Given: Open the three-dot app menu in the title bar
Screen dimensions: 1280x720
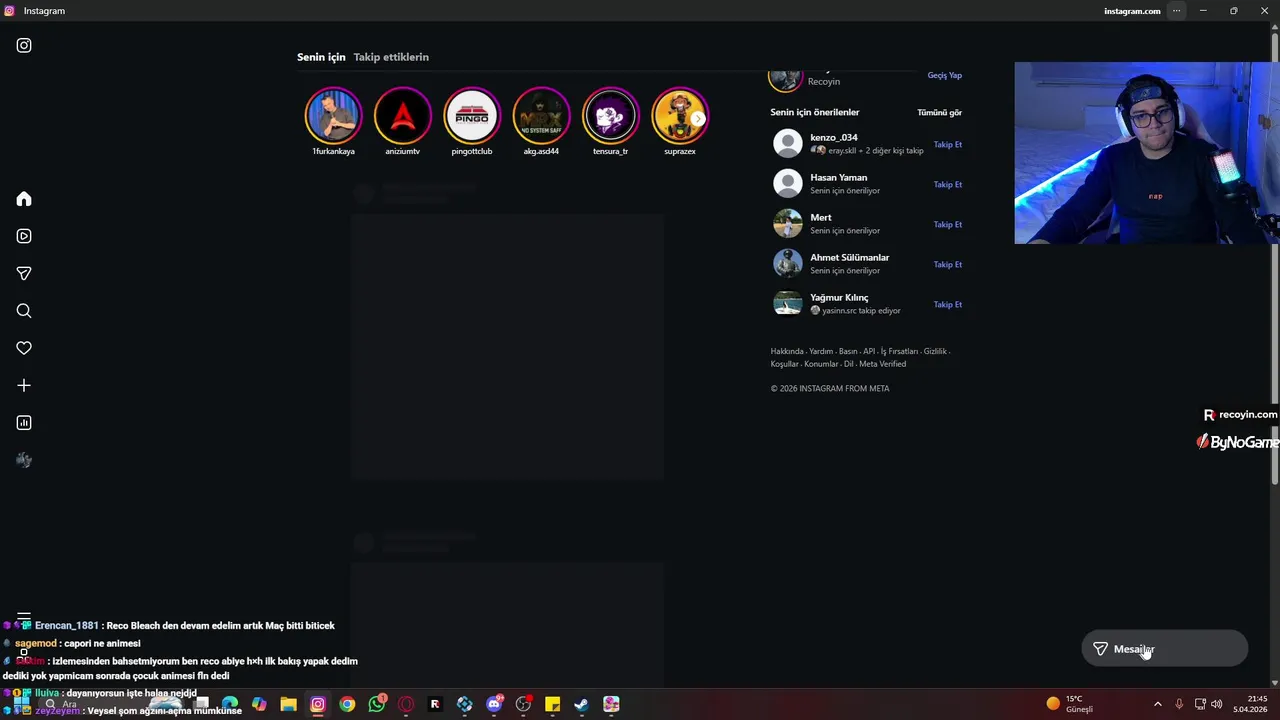Looking at the screenshot, I should 1176,11.
